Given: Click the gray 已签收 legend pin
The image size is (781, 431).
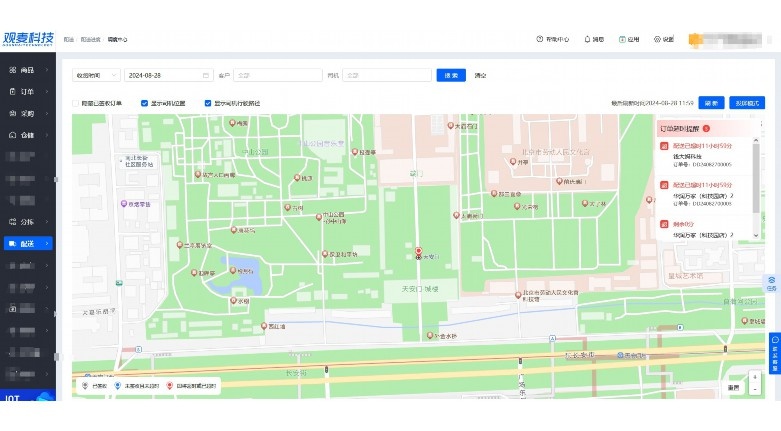Looking at the screenshot, I should tap(85, 386).
